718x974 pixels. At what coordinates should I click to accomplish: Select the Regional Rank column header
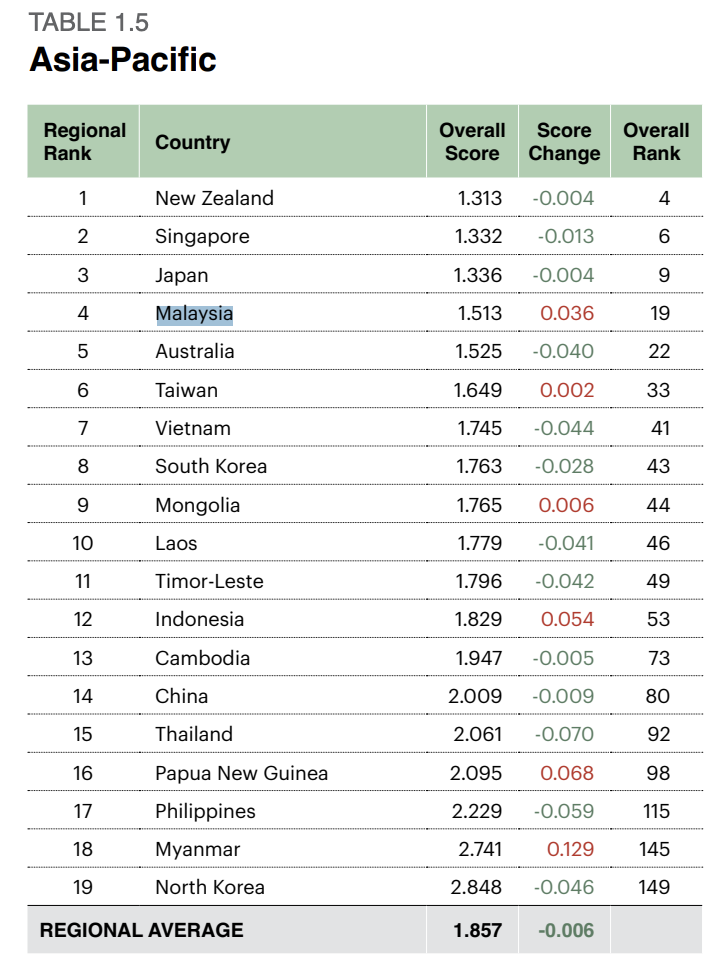click(x=84, y=142)
